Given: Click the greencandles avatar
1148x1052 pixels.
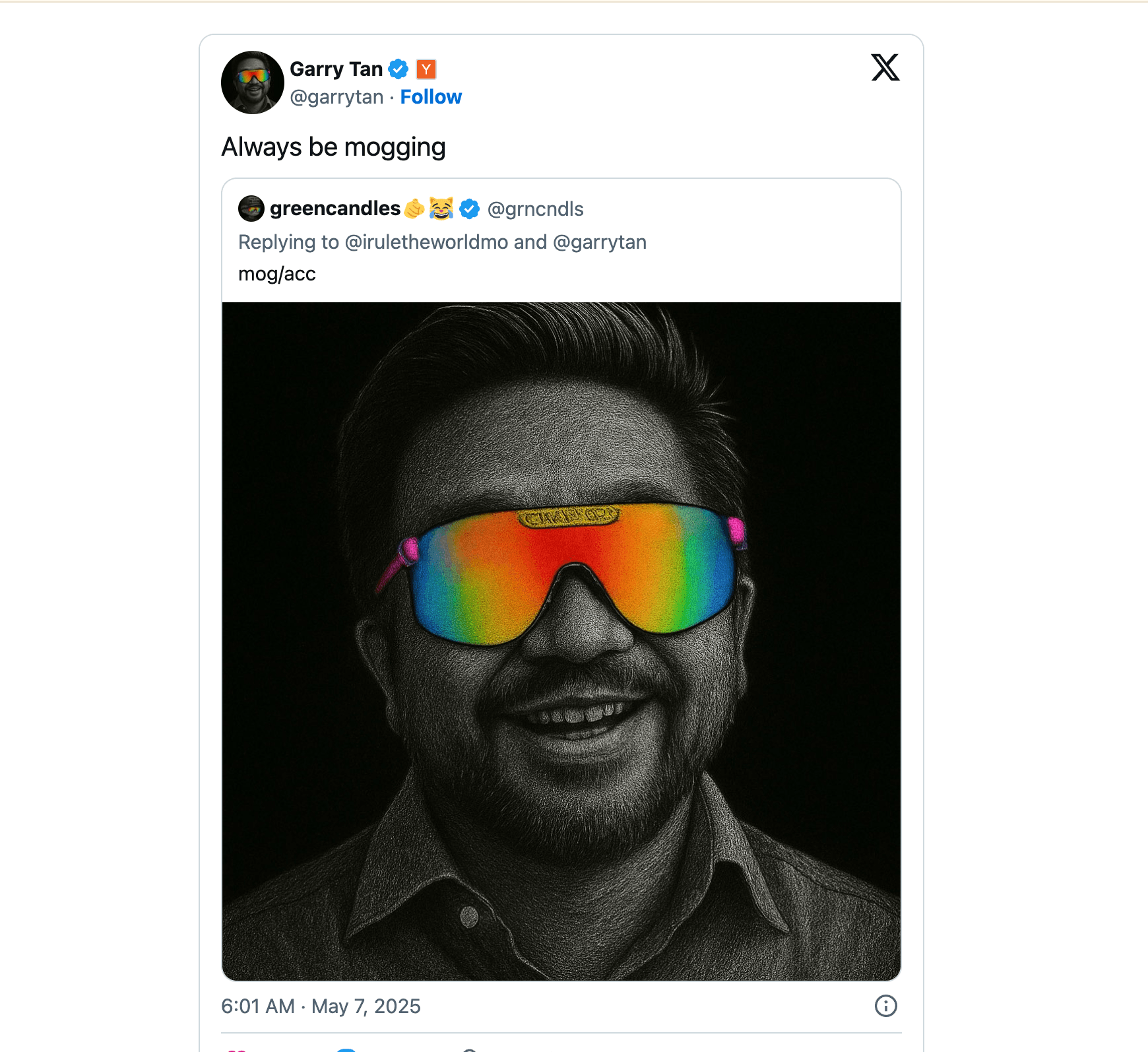Looking at the screenshot, I should click(249, 209).
